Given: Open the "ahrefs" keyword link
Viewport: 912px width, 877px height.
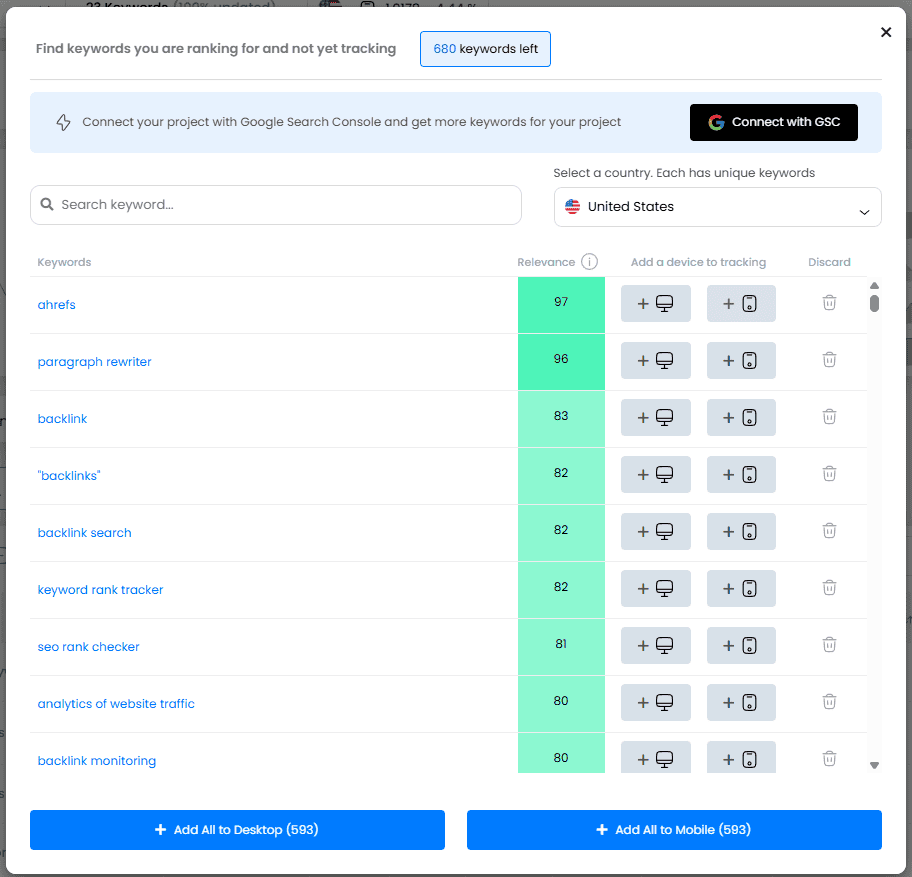Looking at the screenshot, I should coord(56,304).
